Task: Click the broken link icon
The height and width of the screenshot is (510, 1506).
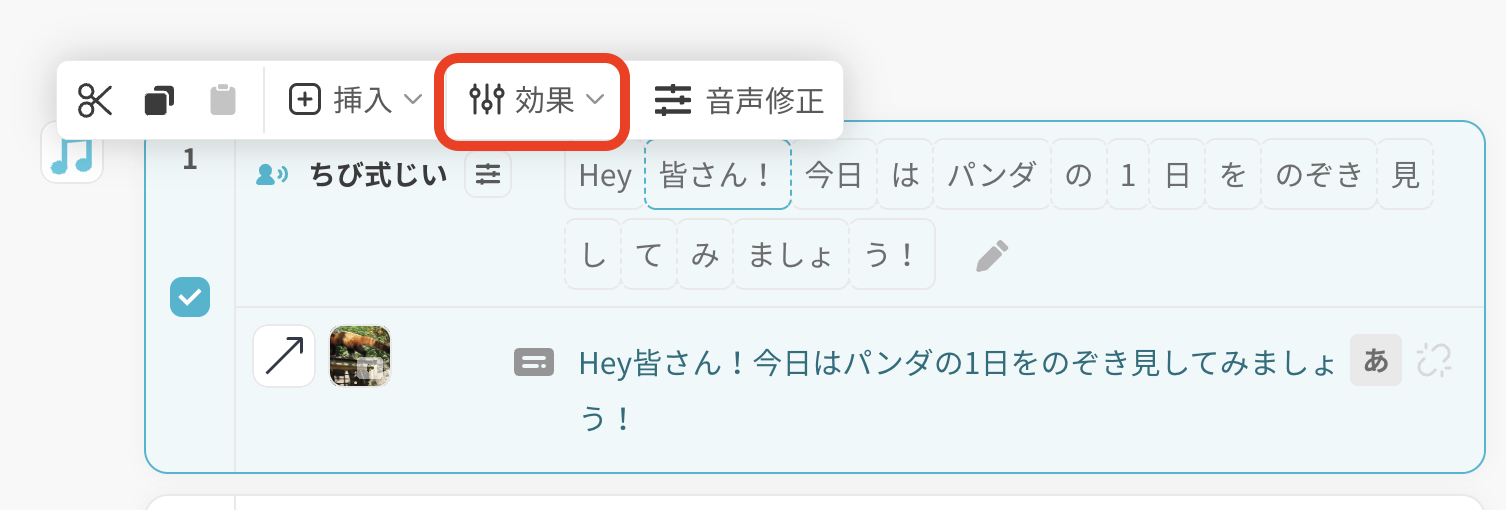Action: [1433, 361]
